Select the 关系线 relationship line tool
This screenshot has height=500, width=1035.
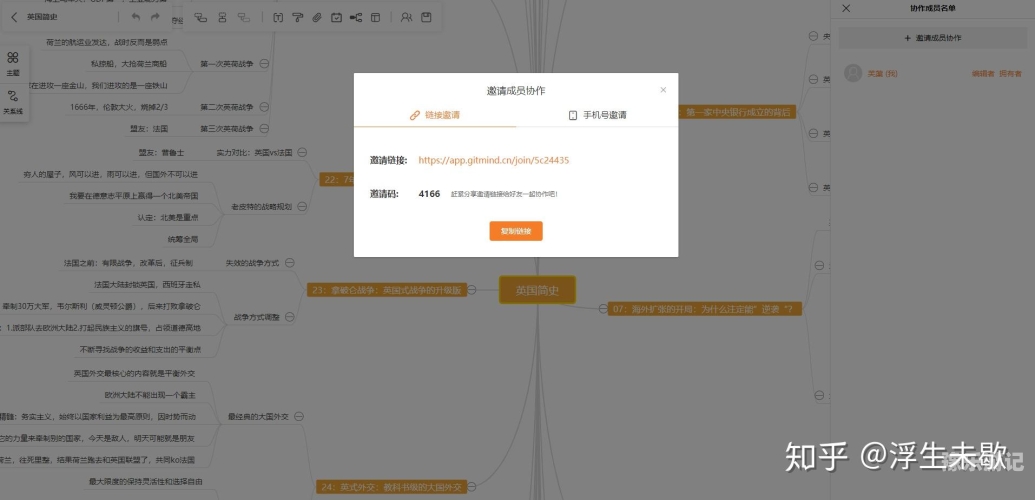[x=13, y=102]
